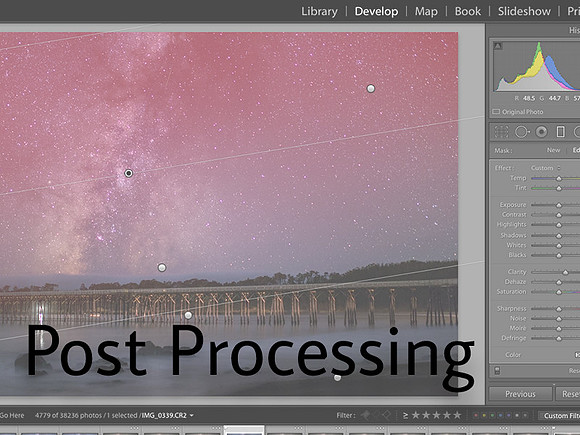Filter by rejected flag icon
Viewport: 580px width, 435px height.
coord(386,415)
